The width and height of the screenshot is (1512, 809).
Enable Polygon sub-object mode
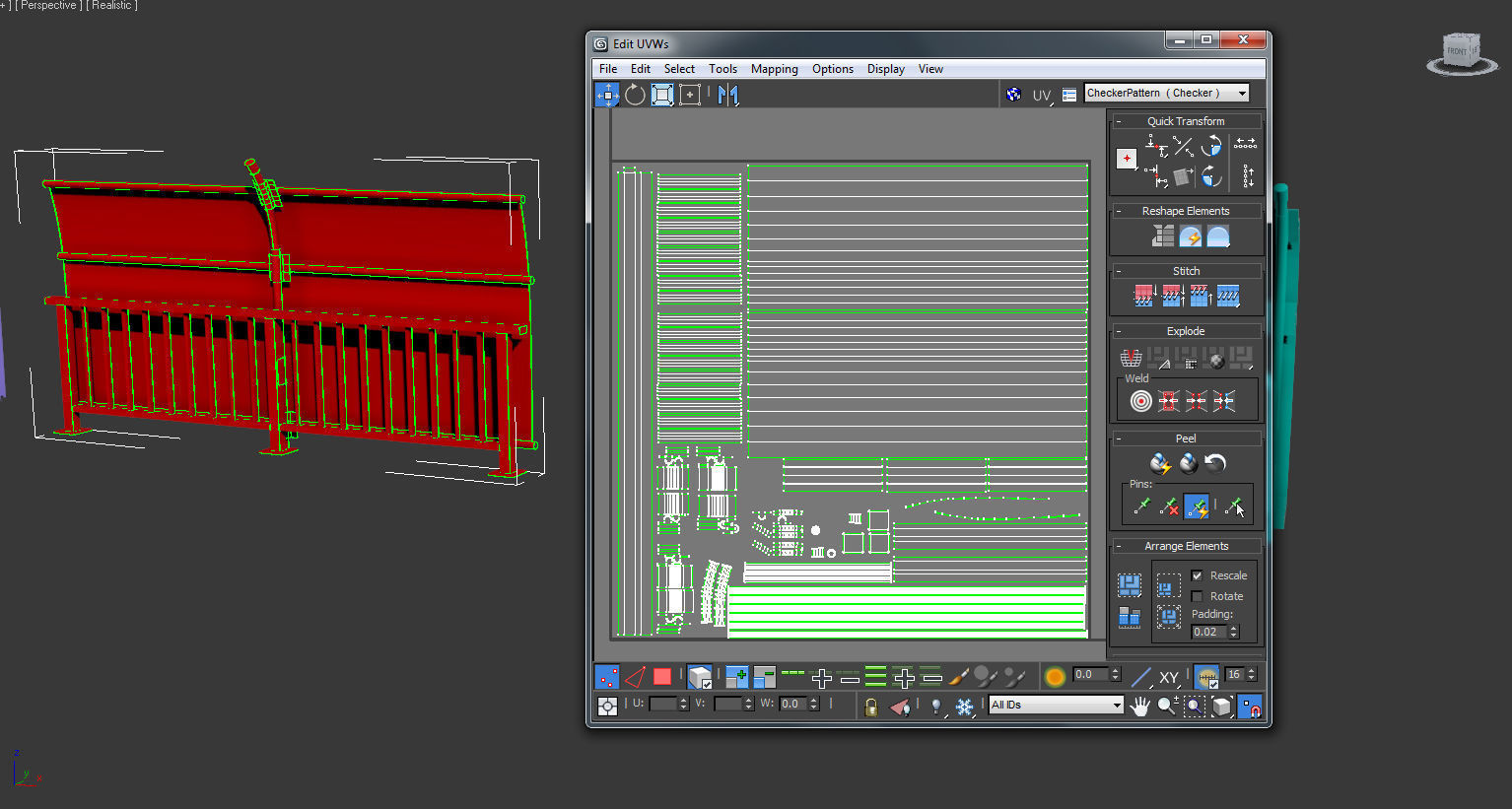[662, 677]
